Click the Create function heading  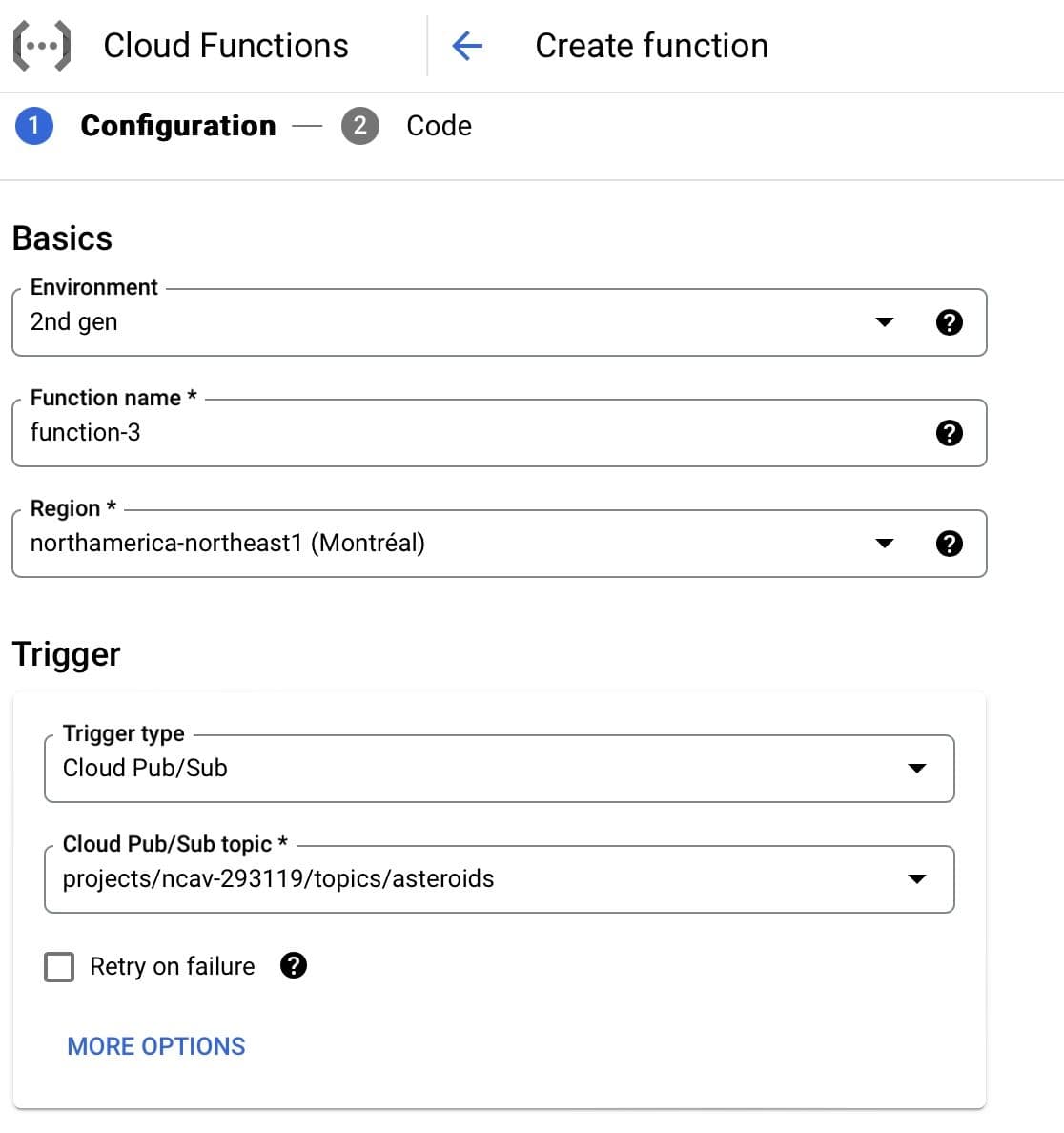click(651, 46)
